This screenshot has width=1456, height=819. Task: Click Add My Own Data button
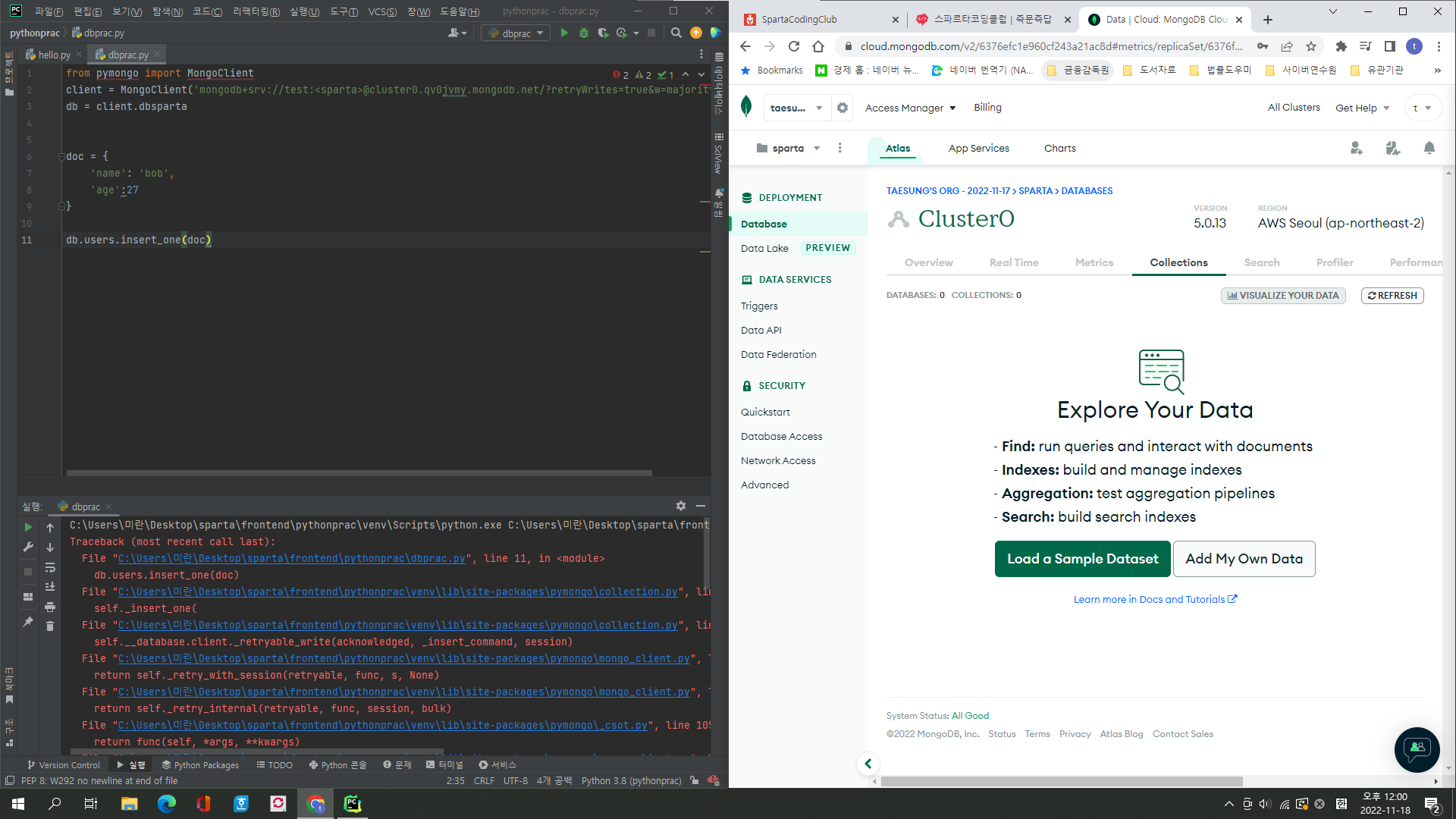click(x=1244, y=559)
